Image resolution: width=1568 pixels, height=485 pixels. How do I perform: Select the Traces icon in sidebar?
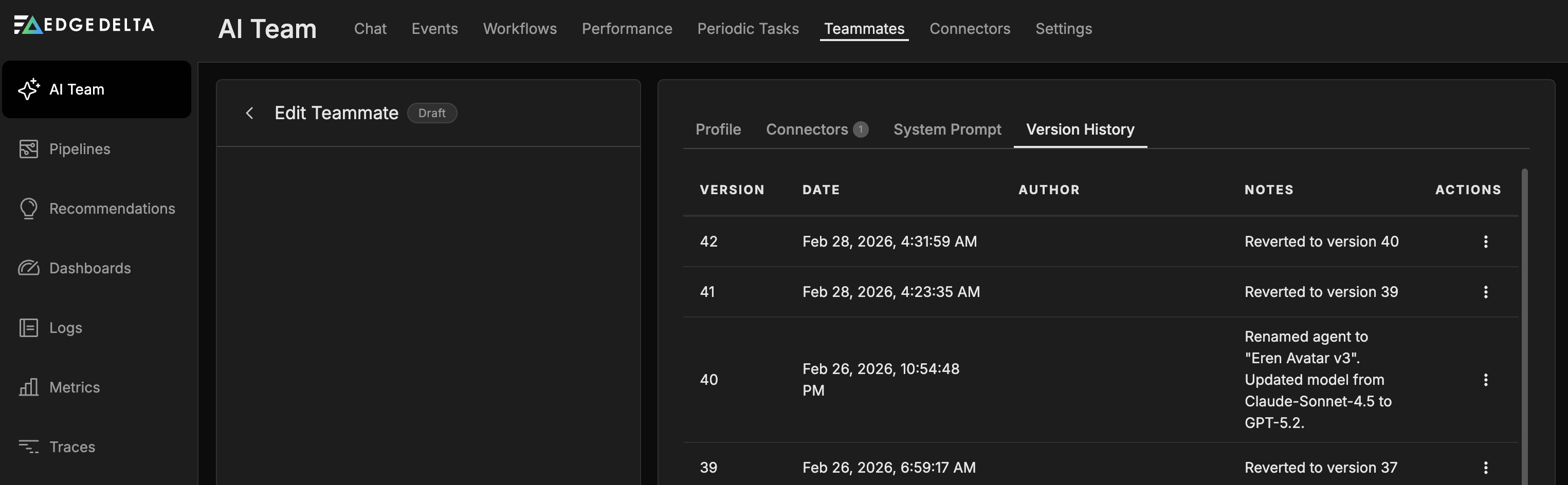coord(29,447)
